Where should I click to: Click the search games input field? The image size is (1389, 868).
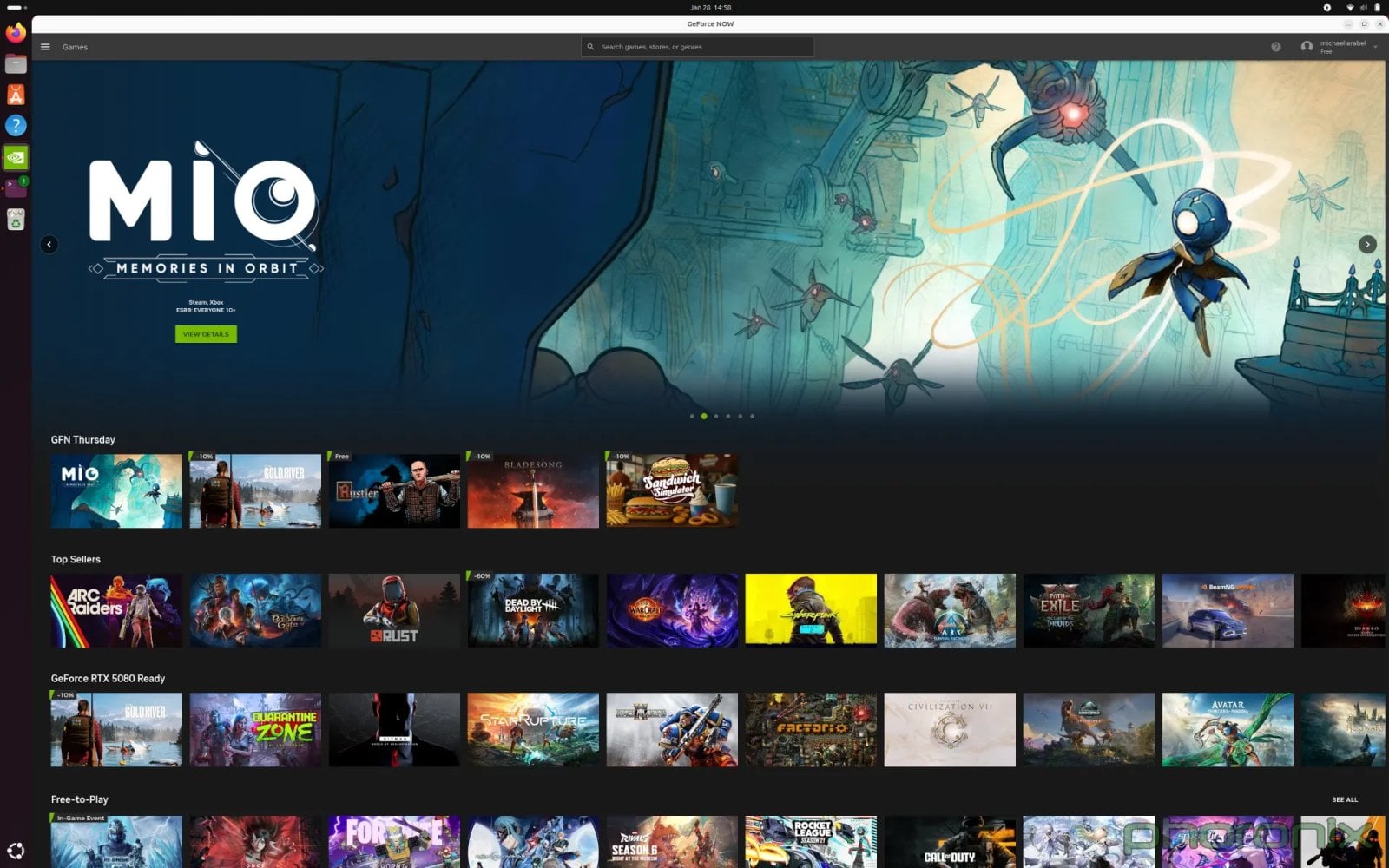(699, 47)
